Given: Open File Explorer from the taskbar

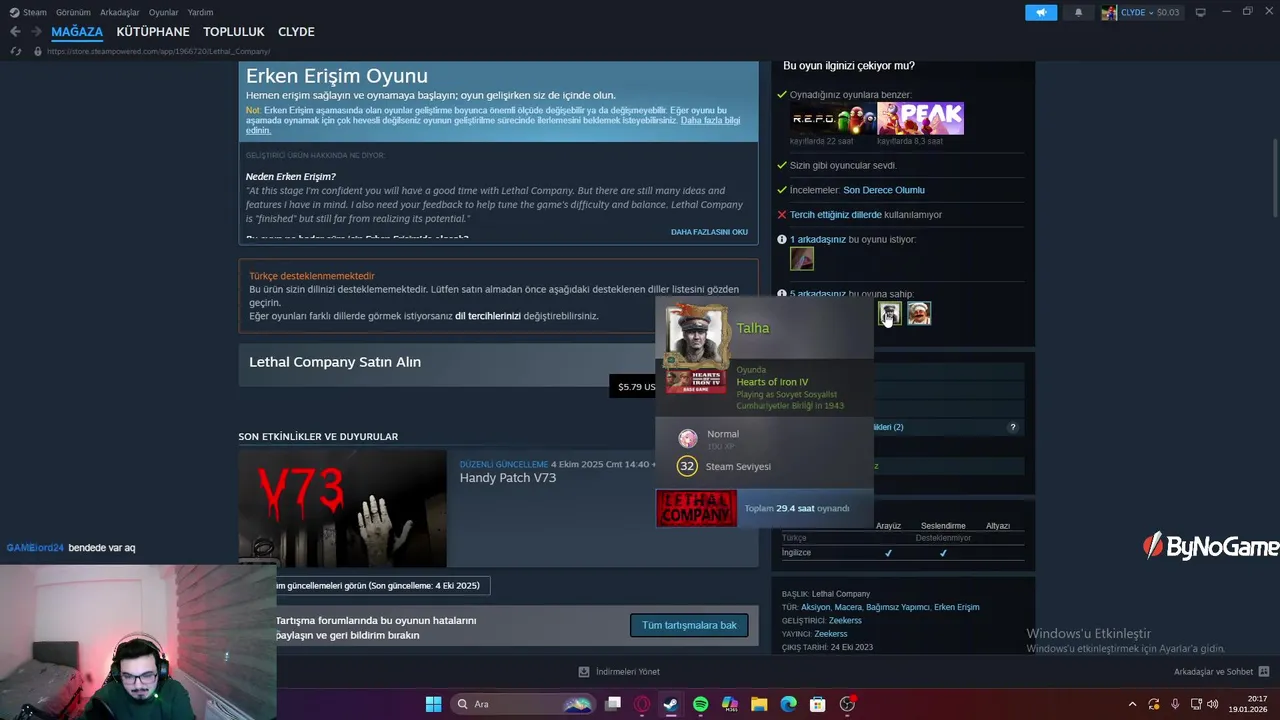Looking at the screenshot, I should point(759,704).
